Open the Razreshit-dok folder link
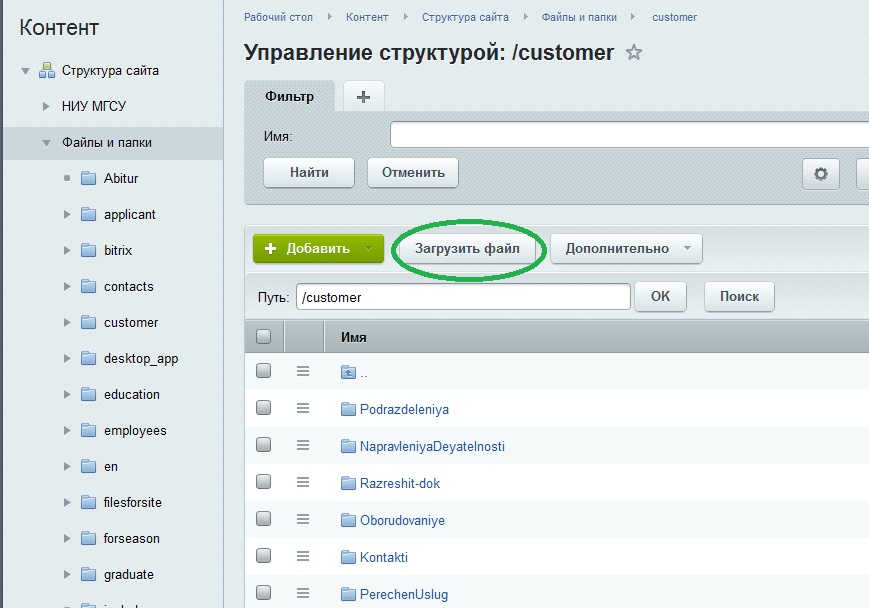This screenshot has width=869, height=608. 400,483
